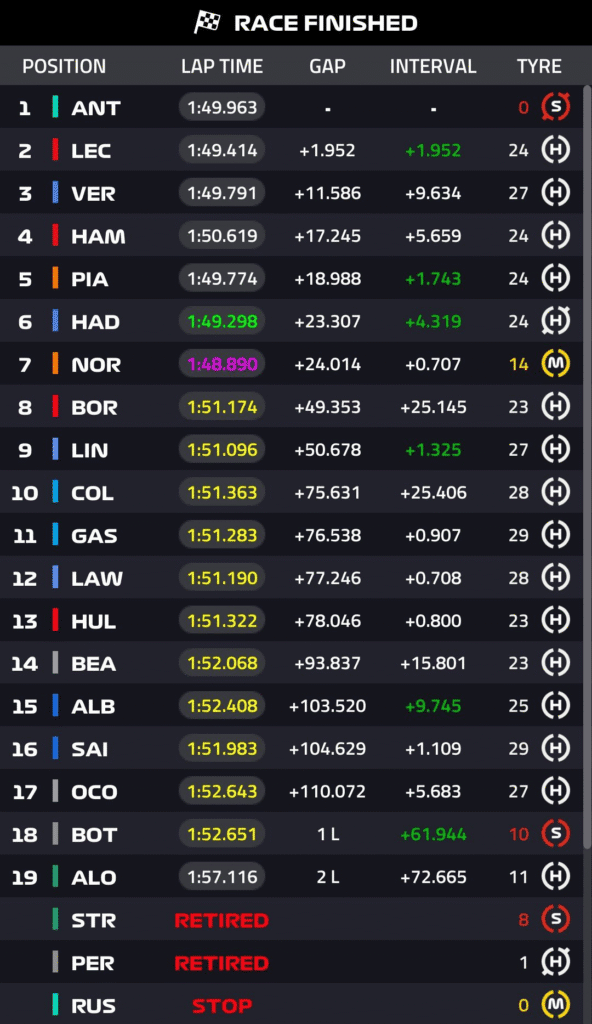Click PER's hard tyre icon
Screen dimensions: 592x1024
[x=555, y=962]
